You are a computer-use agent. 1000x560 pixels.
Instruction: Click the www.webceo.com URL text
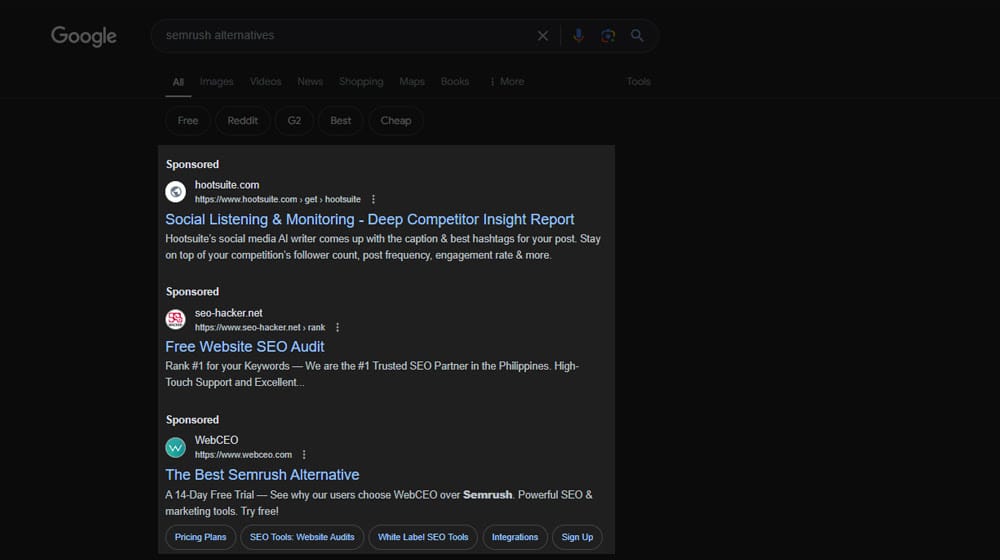pos(244,455)
